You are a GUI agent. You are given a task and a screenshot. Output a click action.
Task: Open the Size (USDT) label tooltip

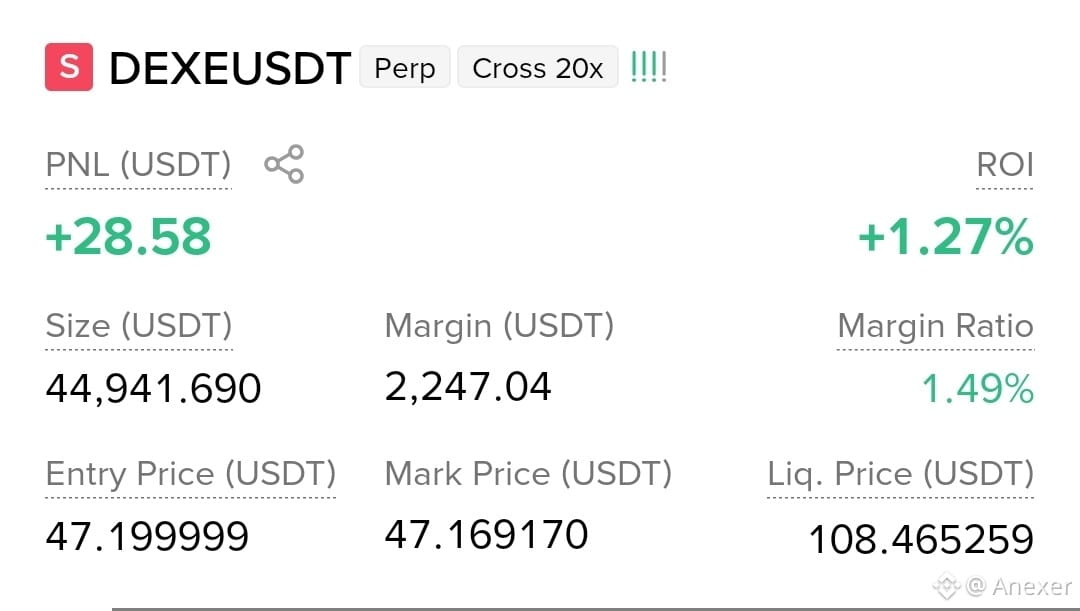click(x=139, y=326)
